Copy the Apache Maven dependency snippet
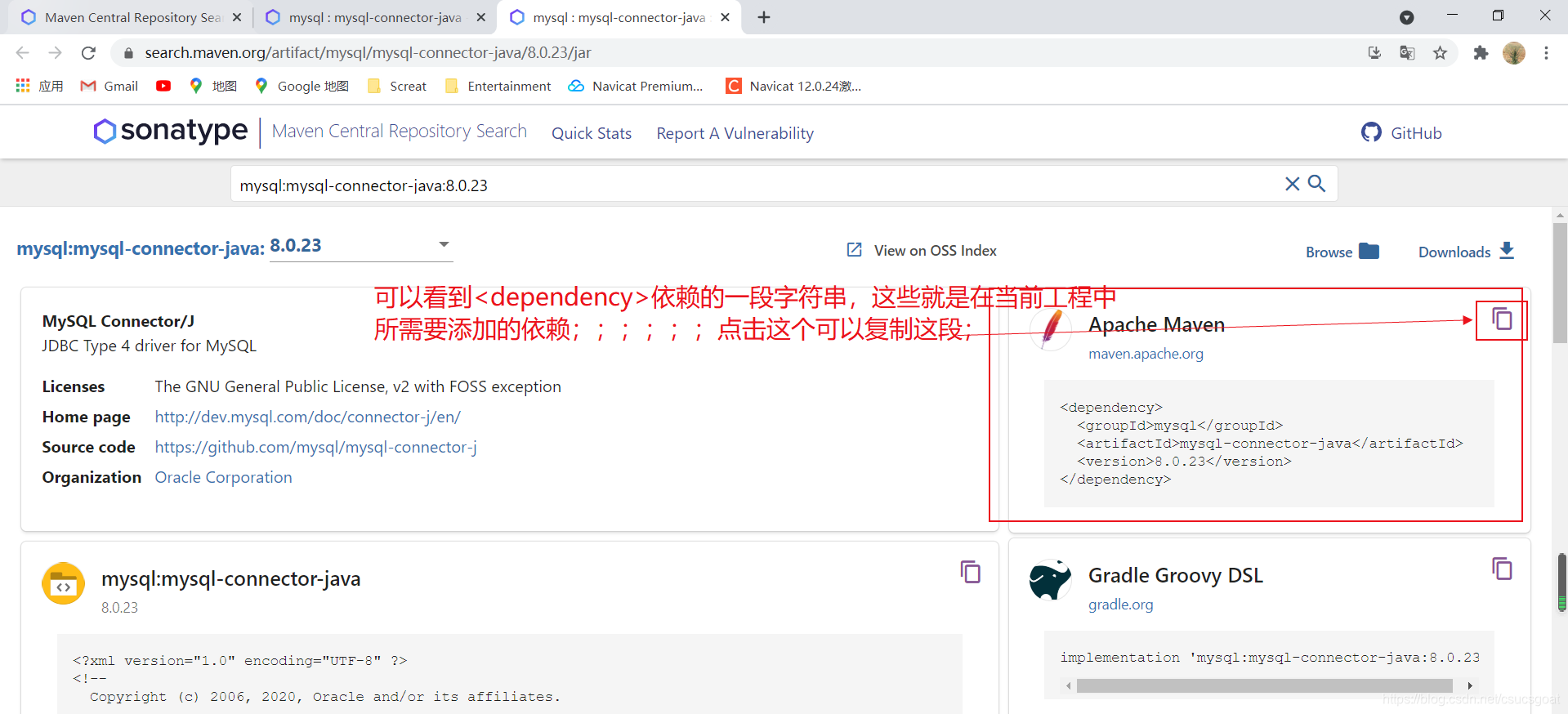The width and height of the screenshot is (1568, 714). pos(1502,319)
